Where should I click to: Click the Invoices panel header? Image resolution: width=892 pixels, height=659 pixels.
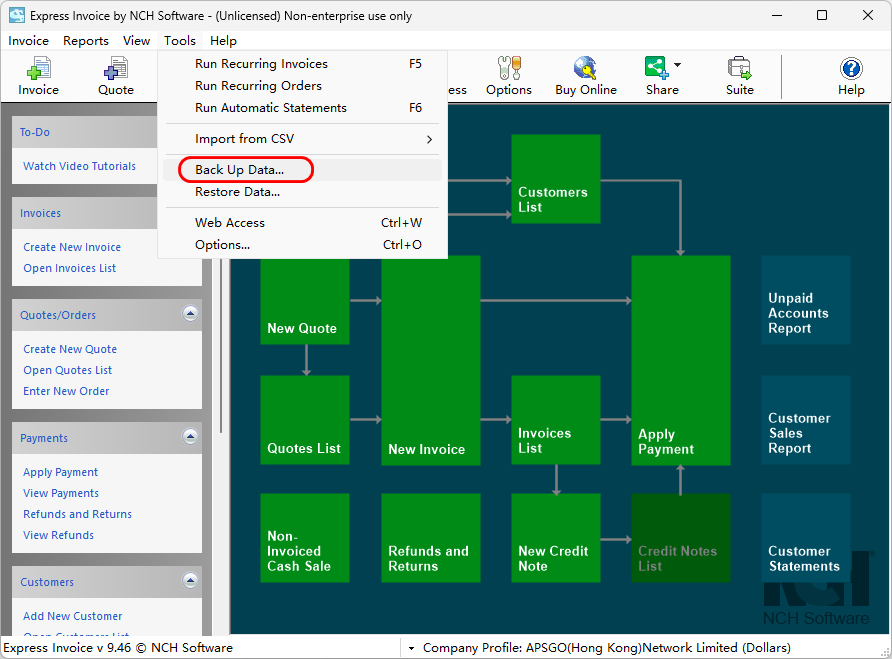coord(84,213)
